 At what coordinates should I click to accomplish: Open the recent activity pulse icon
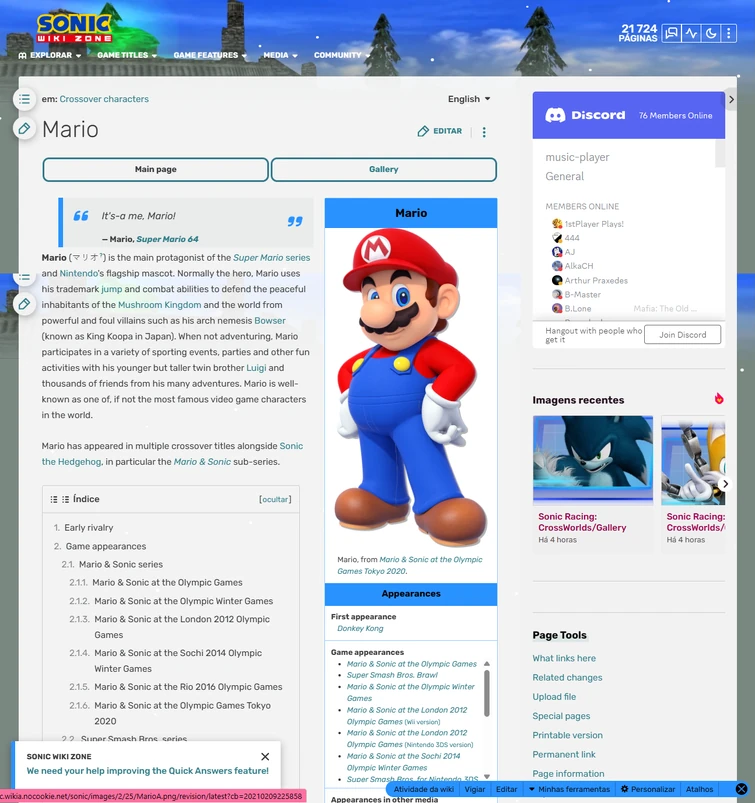point(691,33)
